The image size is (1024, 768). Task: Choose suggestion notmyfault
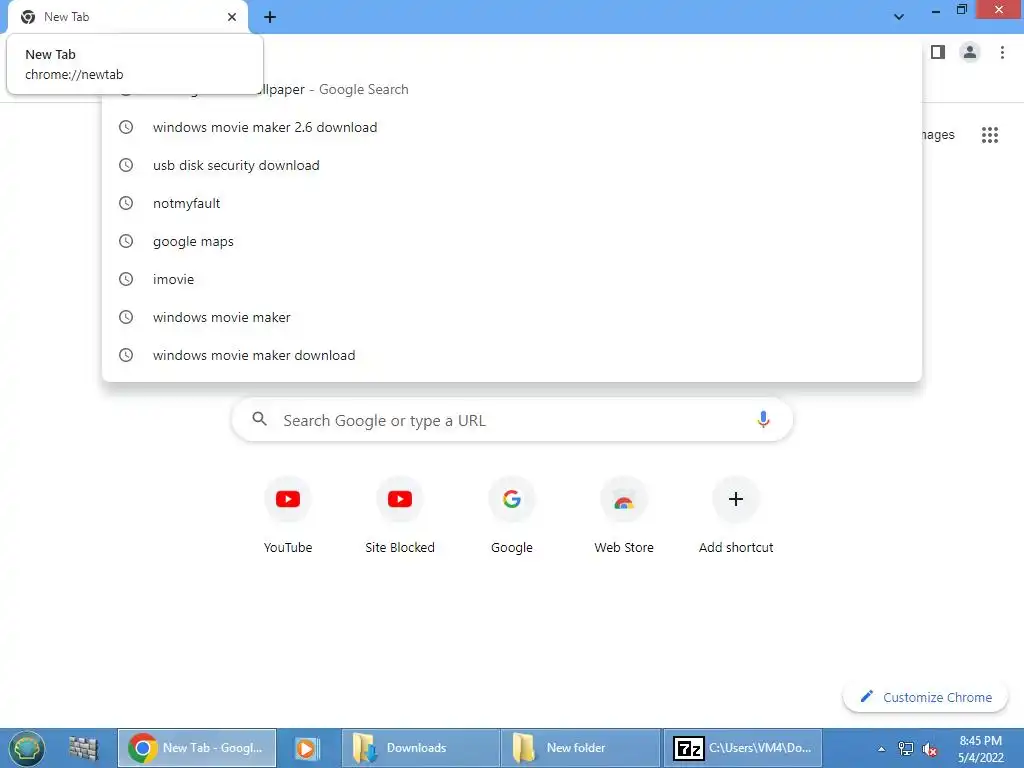(x=512, y=203)
